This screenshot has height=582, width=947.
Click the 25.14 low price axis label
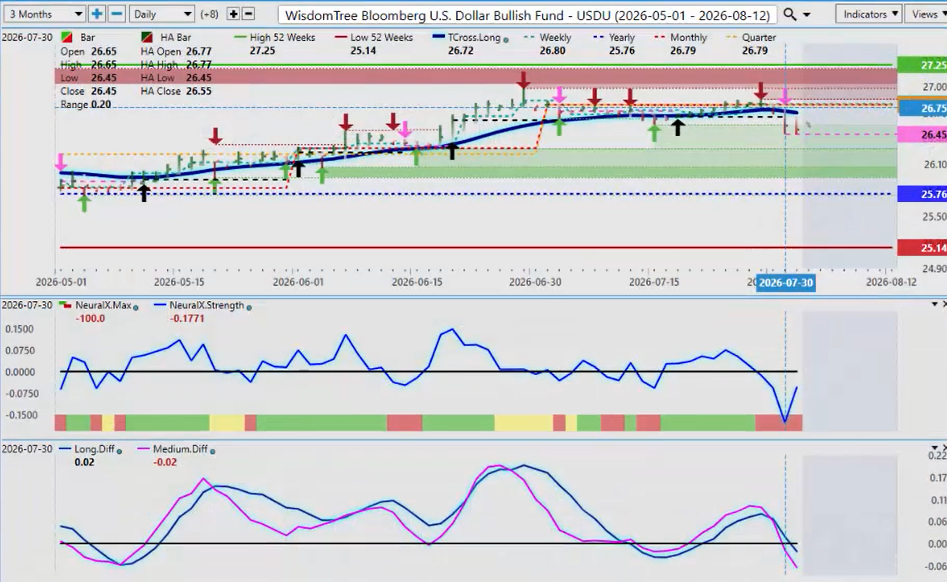point(922,248)
